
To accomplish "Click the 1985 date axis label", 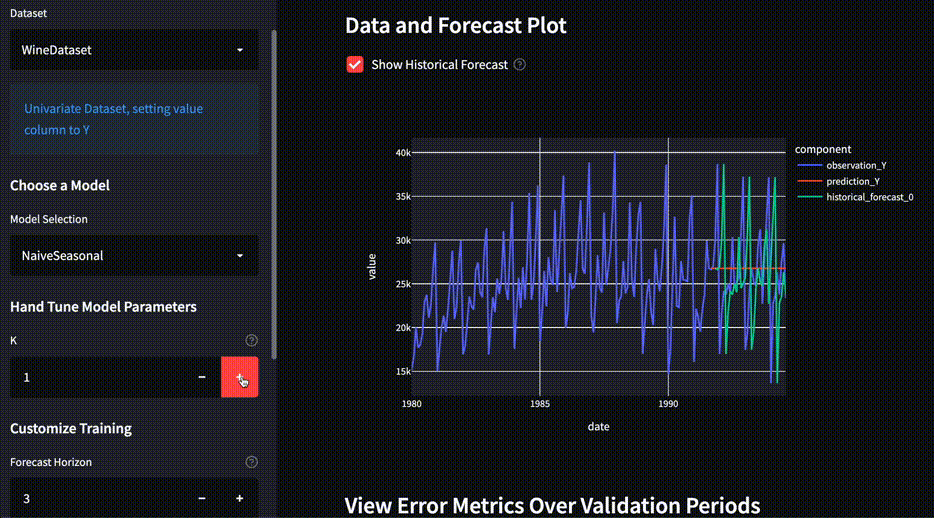I will pyautogui.click(x=539, y=405).
